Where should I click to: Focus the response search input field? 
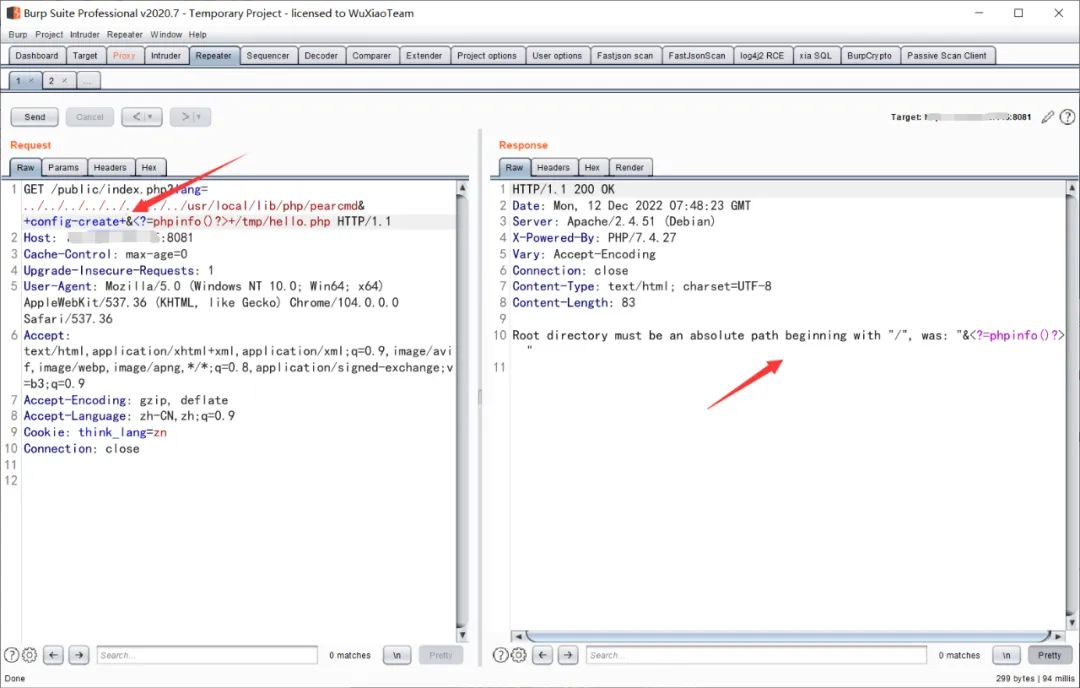(x=755, y=655)
